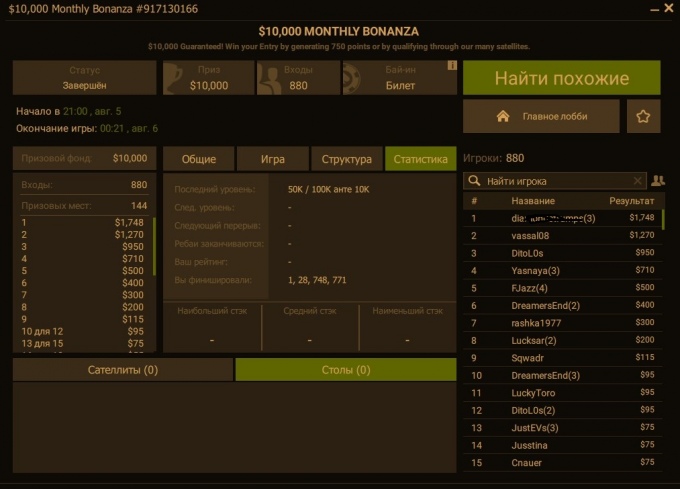Click the home icon in Главное лобби
Viewport: 680px width, 489px height.
pos(503,116)
